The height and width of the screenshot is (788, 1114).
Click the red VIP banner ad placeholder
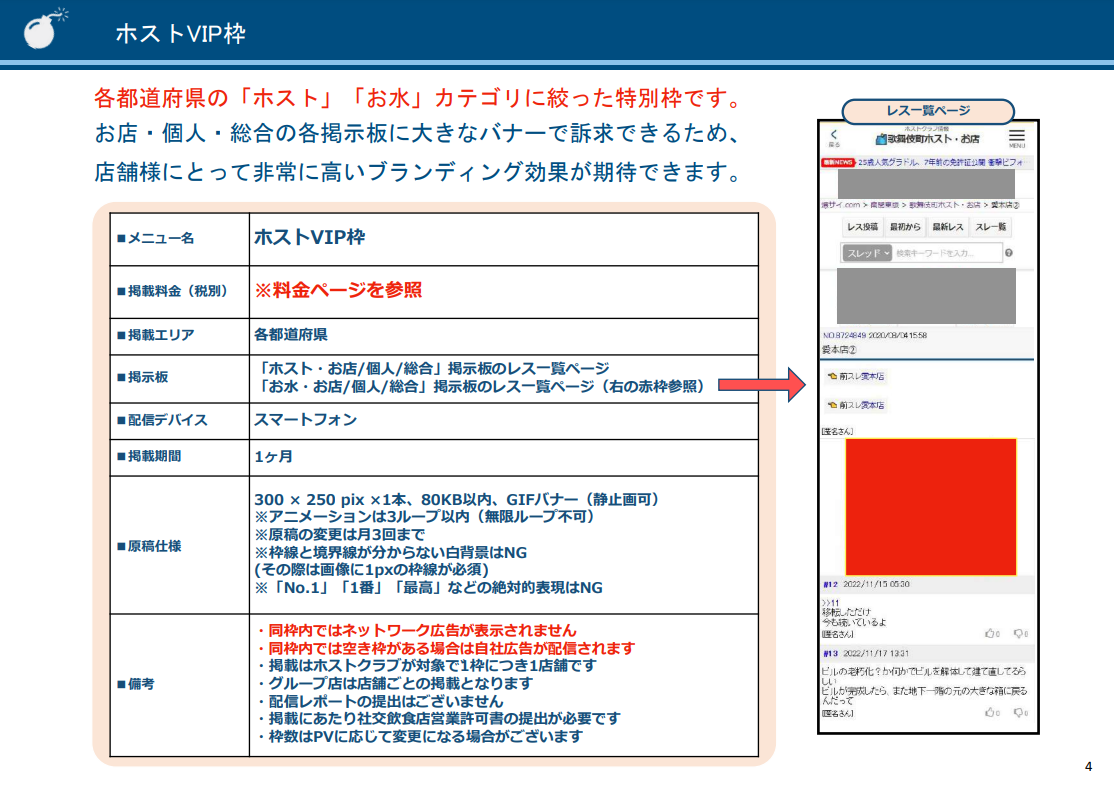[931, 507]
